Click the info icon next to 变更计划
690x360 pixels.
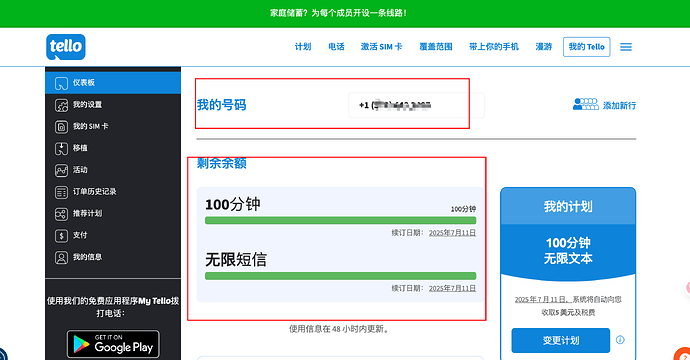coord(620,340)
